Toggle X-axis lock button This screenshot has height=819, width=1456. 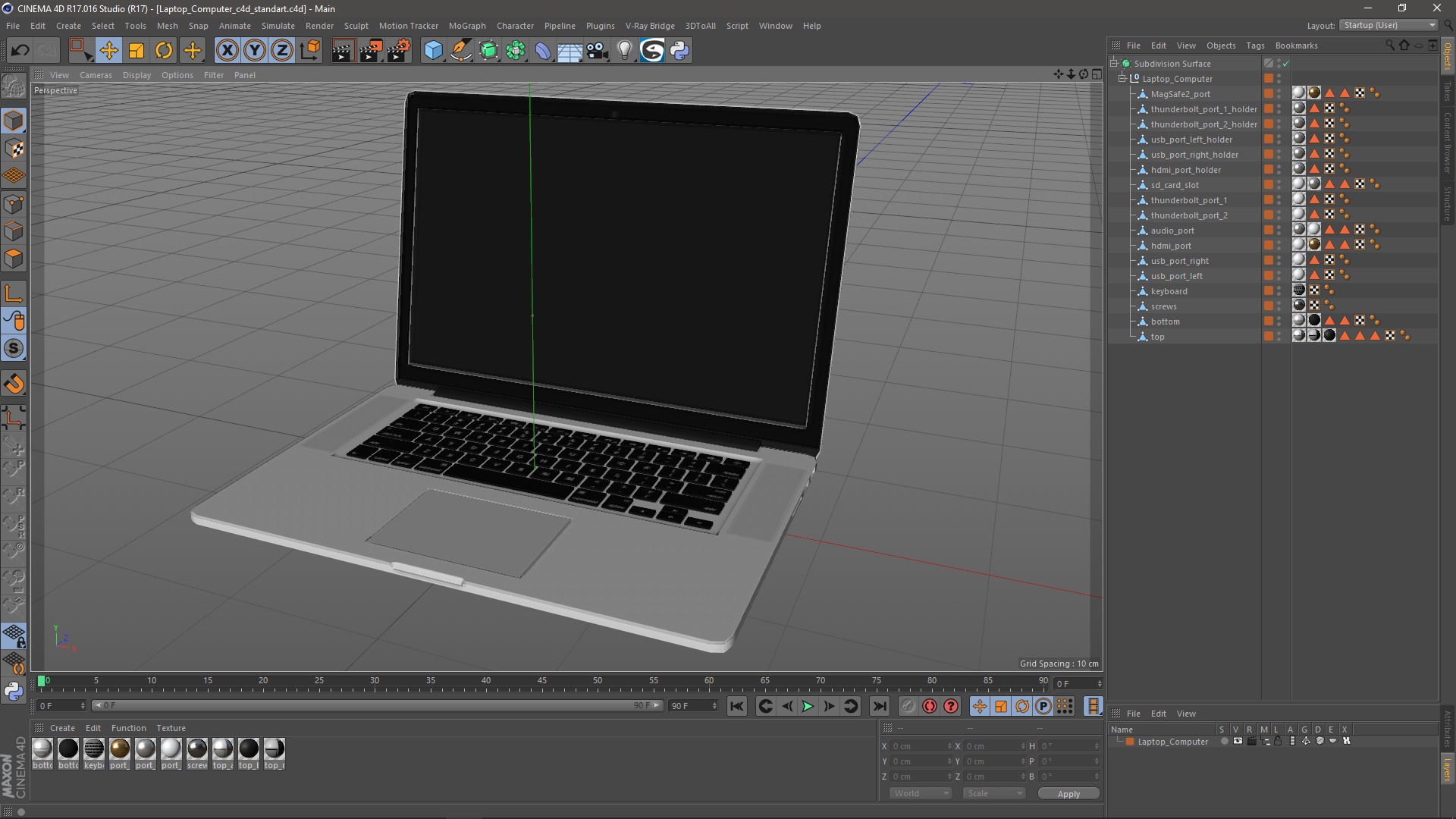pyautogui.click(x=227, y=51)
